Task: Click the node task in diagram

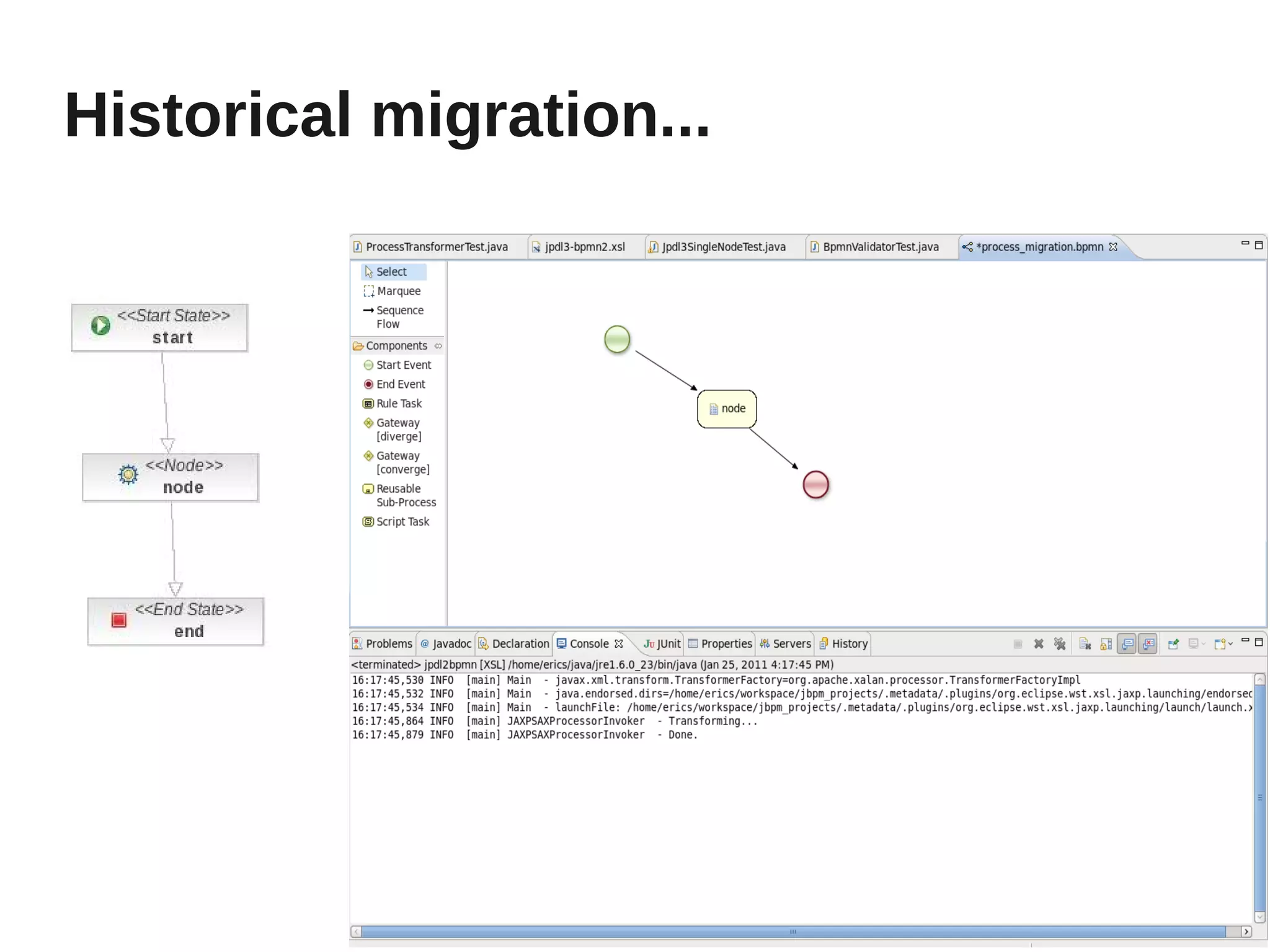Action: (x=727, y=409)
